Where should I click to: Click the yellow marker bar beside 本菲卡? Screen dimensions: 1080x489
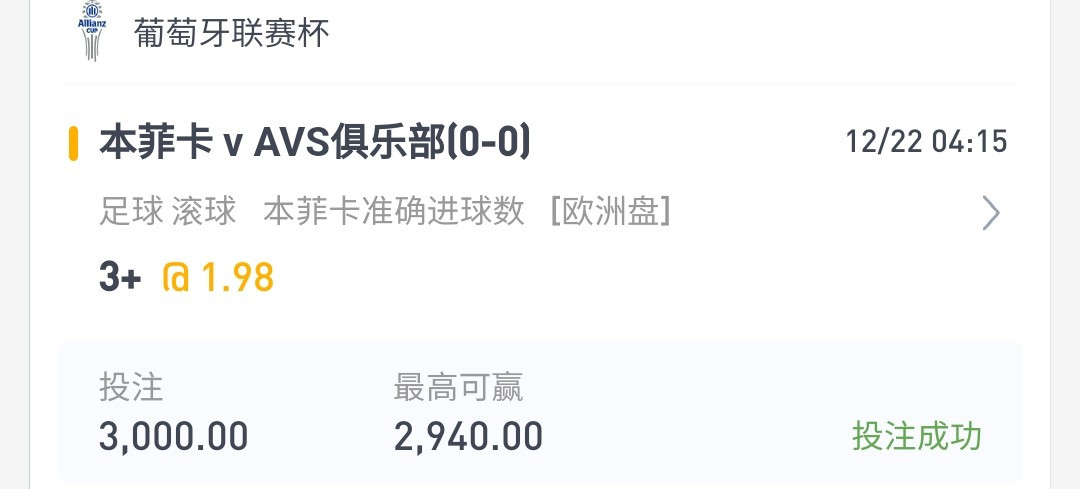coord(73,143)
